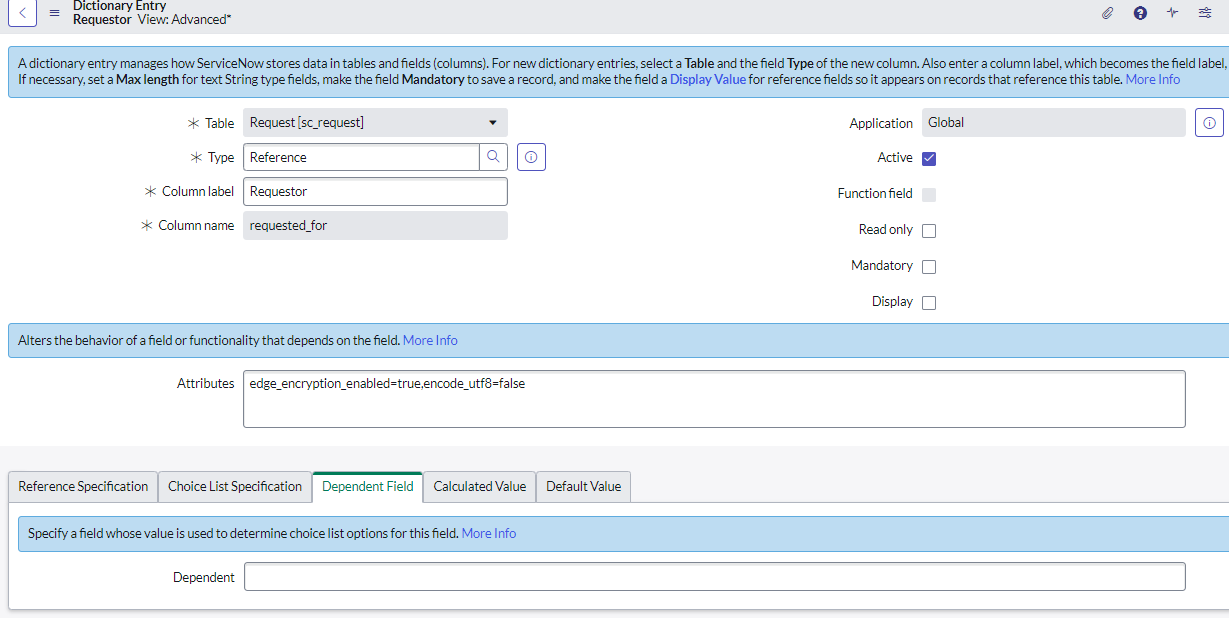Switch to the Reference Specification tab
Viewport: 1229px width, 618px height.
tap(83, 486)
